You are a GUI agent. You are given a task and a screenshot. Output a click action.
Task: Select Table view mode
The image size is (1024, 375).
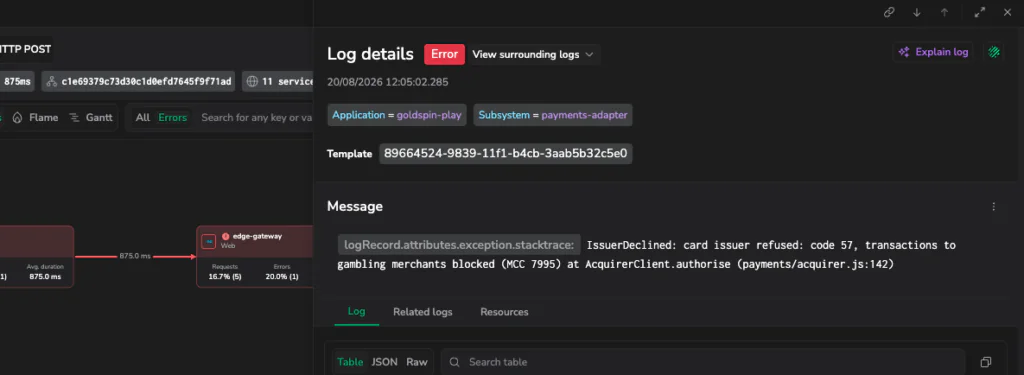coord(350,362)
